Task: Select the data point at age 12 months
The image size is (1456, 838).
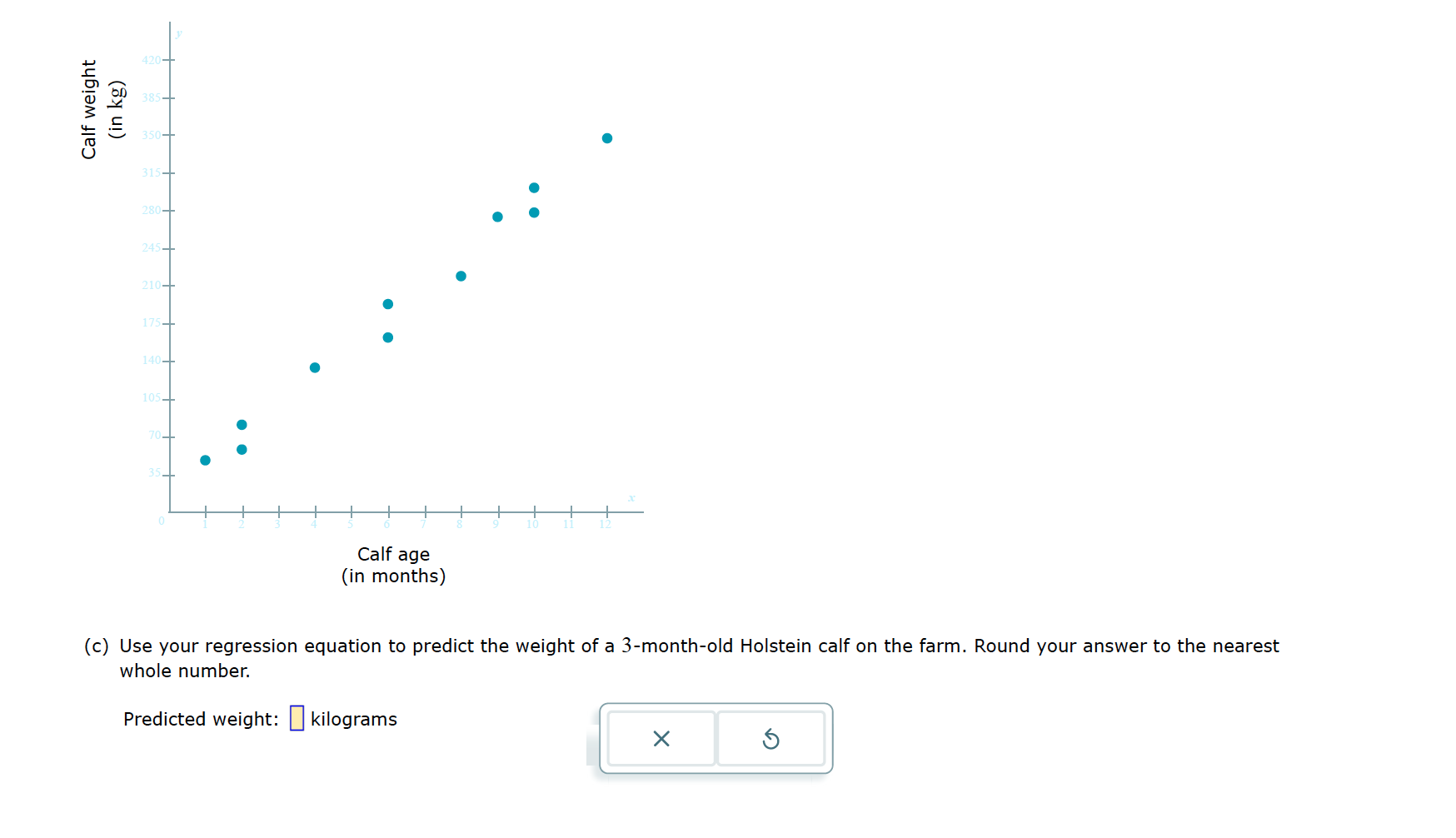Action: tap(606, 137)
